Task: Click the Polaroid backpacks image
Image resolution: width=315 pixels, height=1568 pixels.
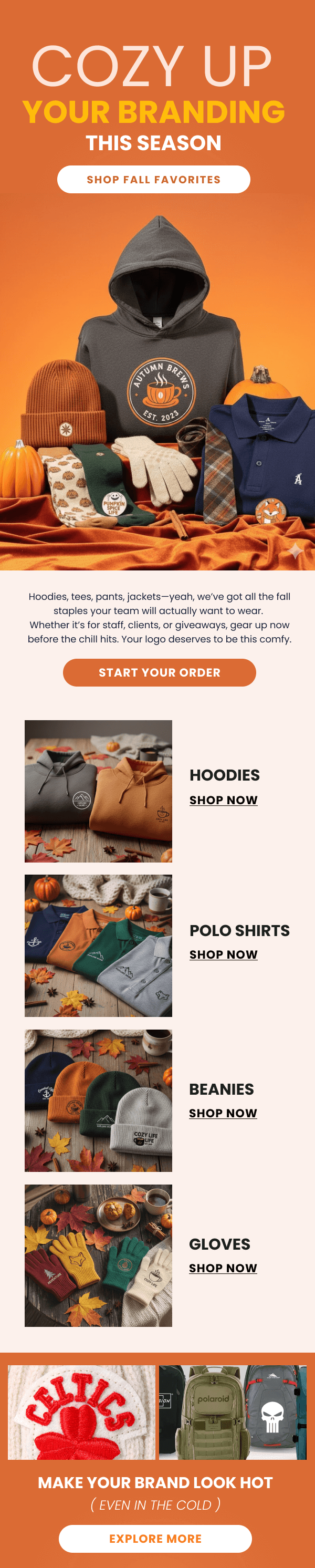Action: [232, 1412]
